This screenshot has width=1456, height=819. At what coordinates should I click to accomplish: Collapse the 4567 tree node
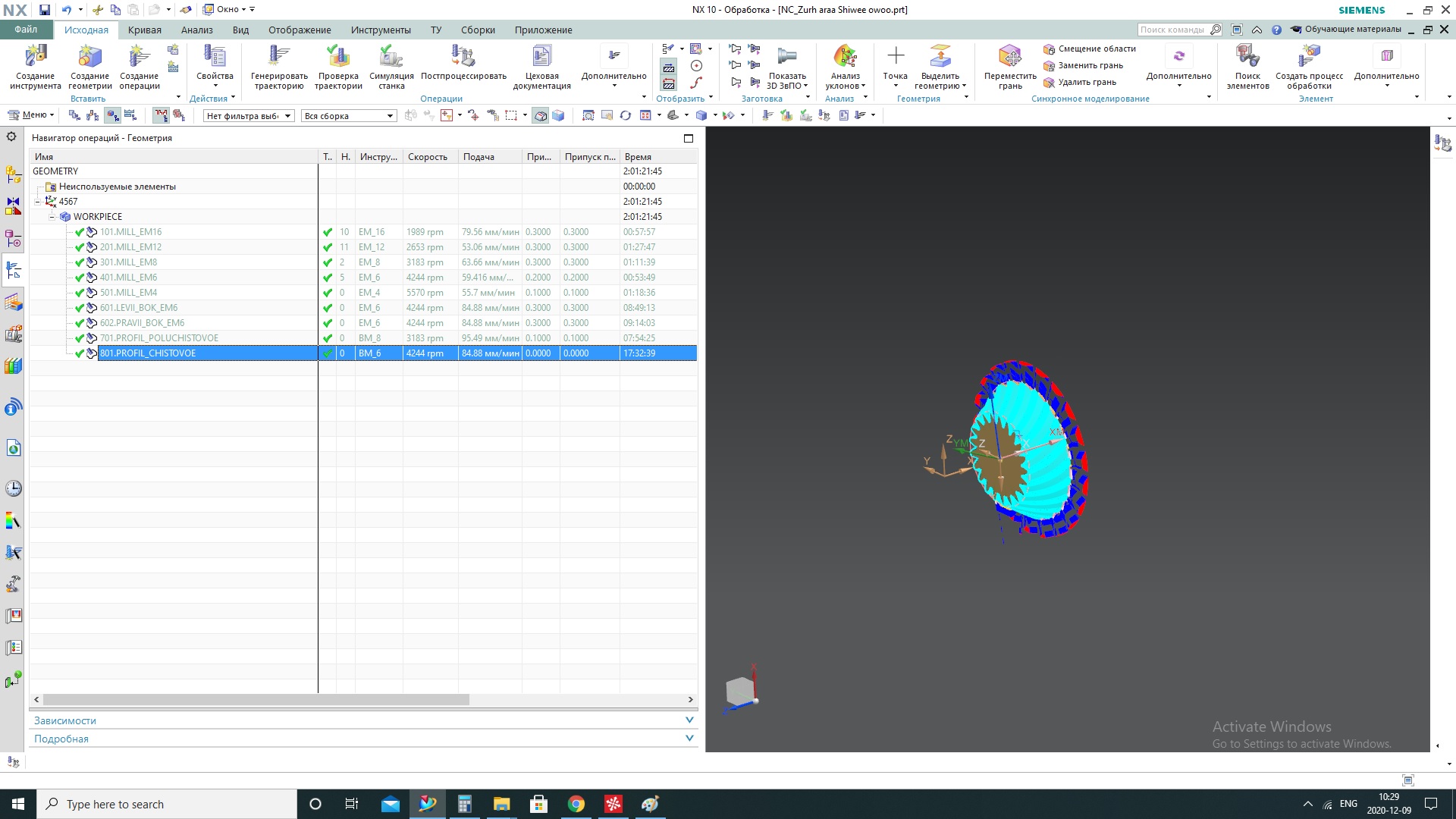(x=37, y=202)
